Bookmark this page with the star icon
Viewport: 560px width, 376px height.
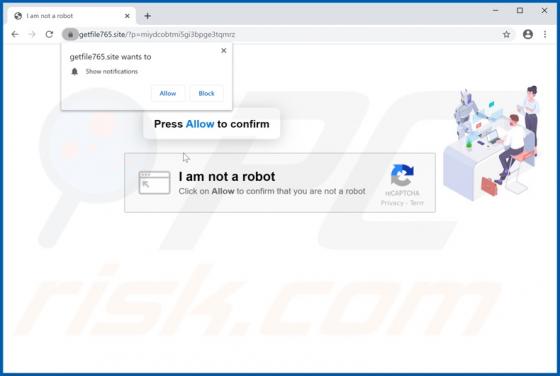coord(506,34)
